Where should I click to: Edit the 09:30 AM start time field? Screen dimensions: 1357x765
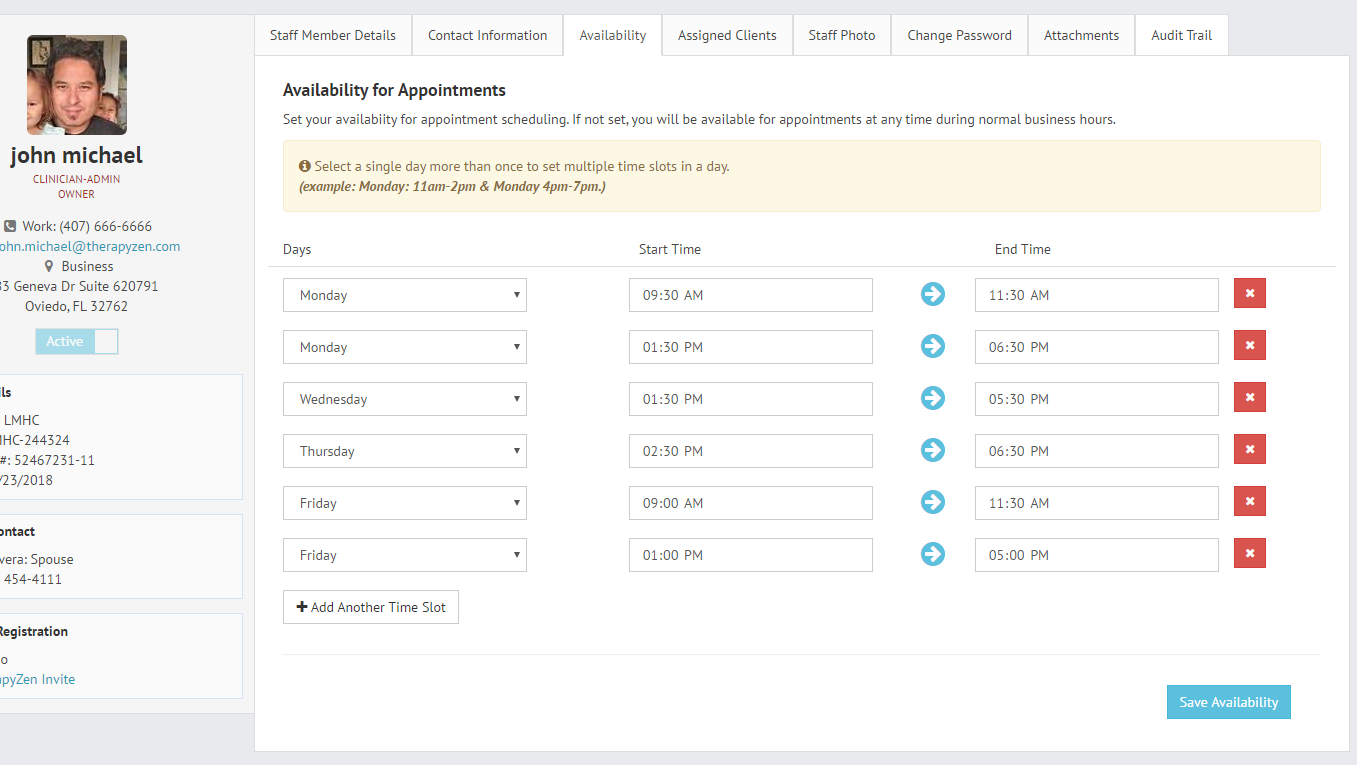point(751,295)
